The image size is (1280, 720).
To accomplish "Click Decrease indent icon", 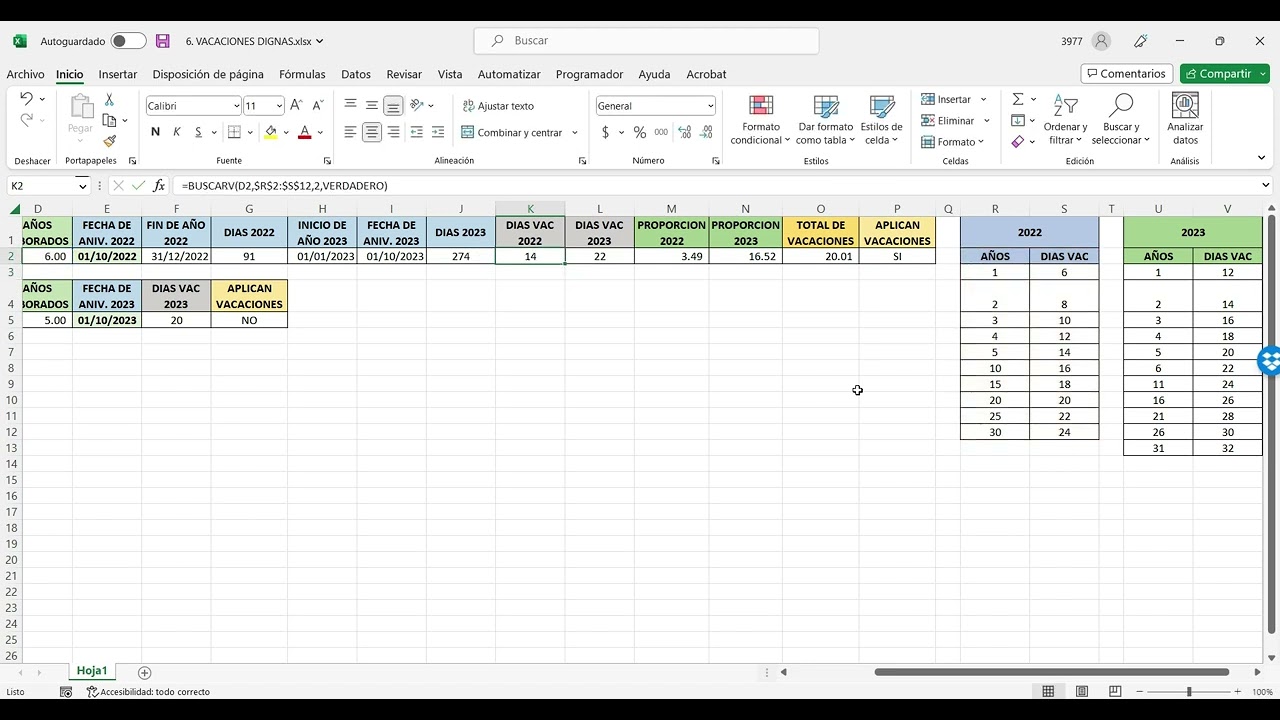I will tap(417, 132).
